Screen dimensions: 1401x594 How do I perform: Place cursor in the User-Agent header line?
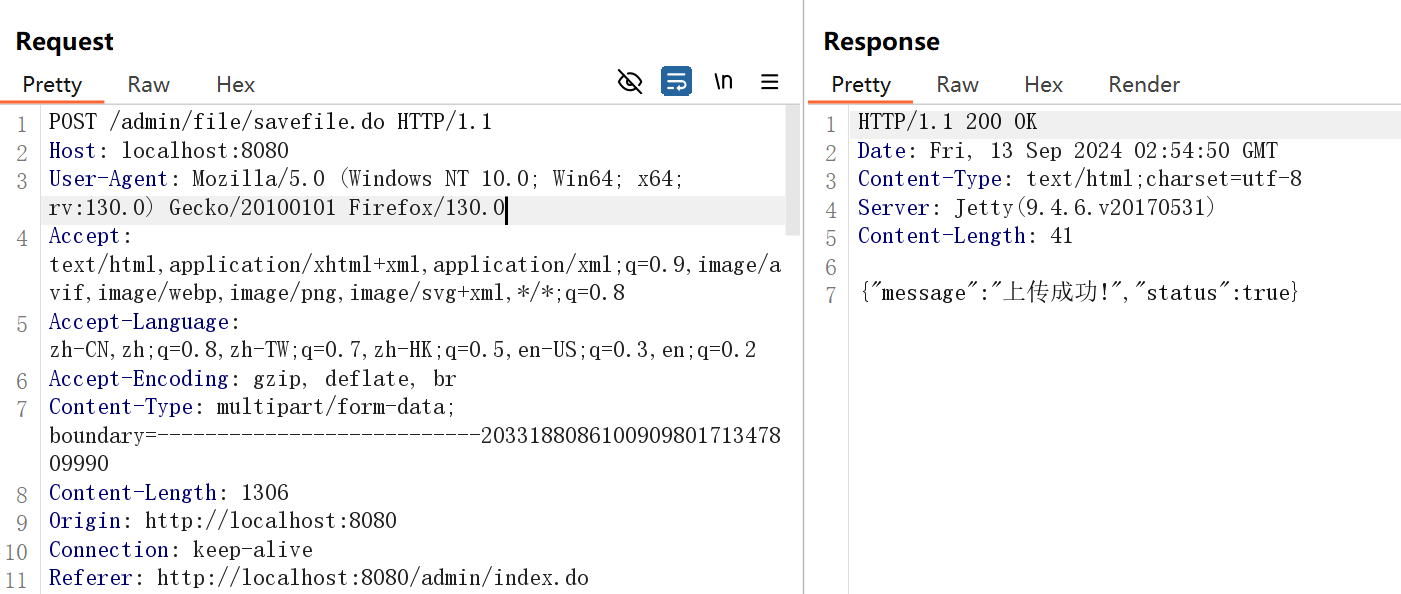366,194
